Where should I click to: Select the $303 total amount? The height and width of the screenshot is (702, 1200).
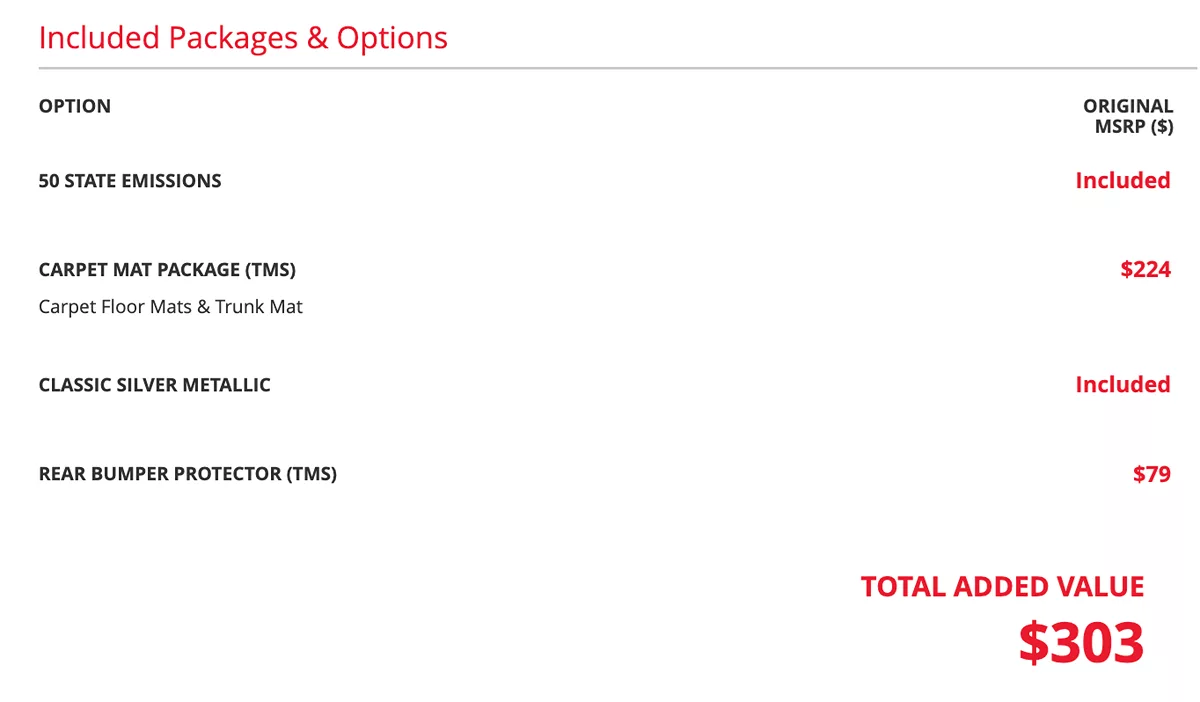pyautogui.click(x=1081, y=643)
